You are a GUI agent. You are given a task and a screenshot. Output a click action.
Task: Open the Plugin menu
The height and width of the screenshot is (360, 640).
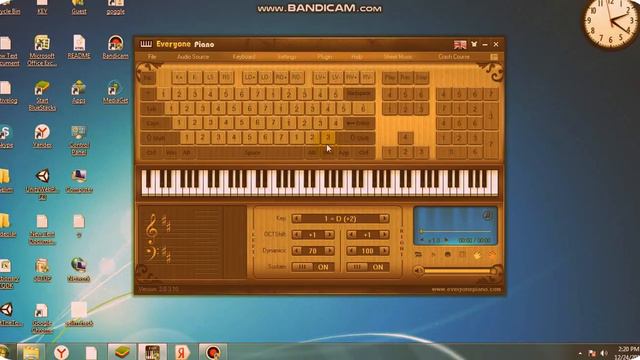(x=325, y=57)
